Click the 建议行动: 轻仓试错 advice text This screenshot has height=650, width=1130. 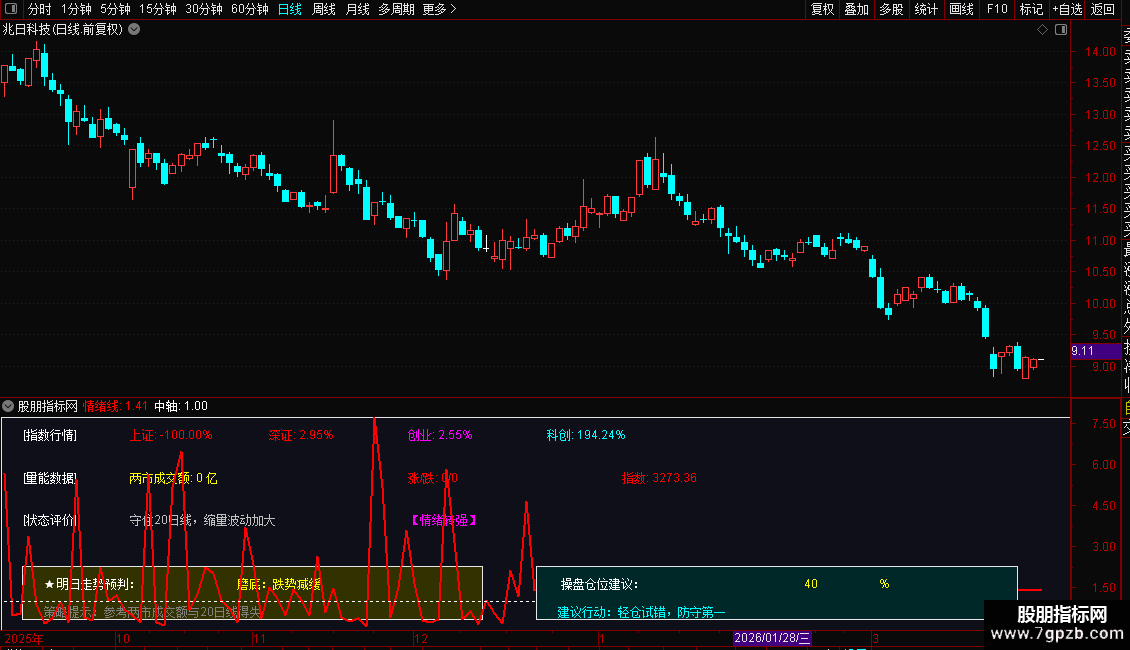(x=641, y=613)
